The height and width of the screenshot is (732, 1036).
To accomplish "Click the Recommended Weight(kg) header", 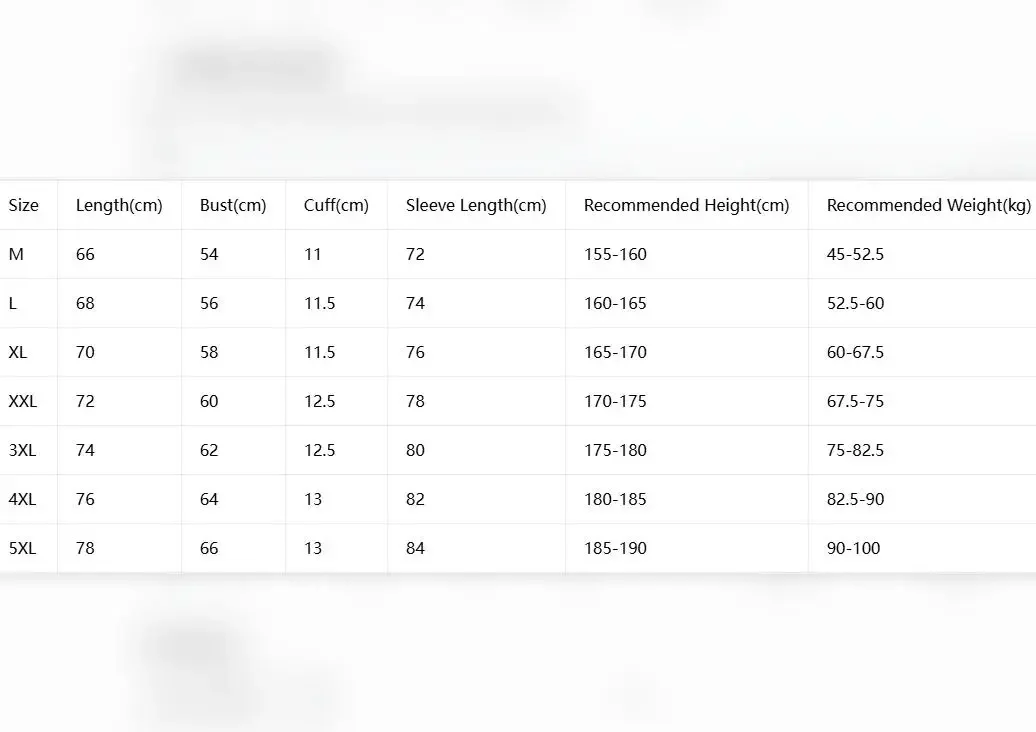I will pos(928,205).
